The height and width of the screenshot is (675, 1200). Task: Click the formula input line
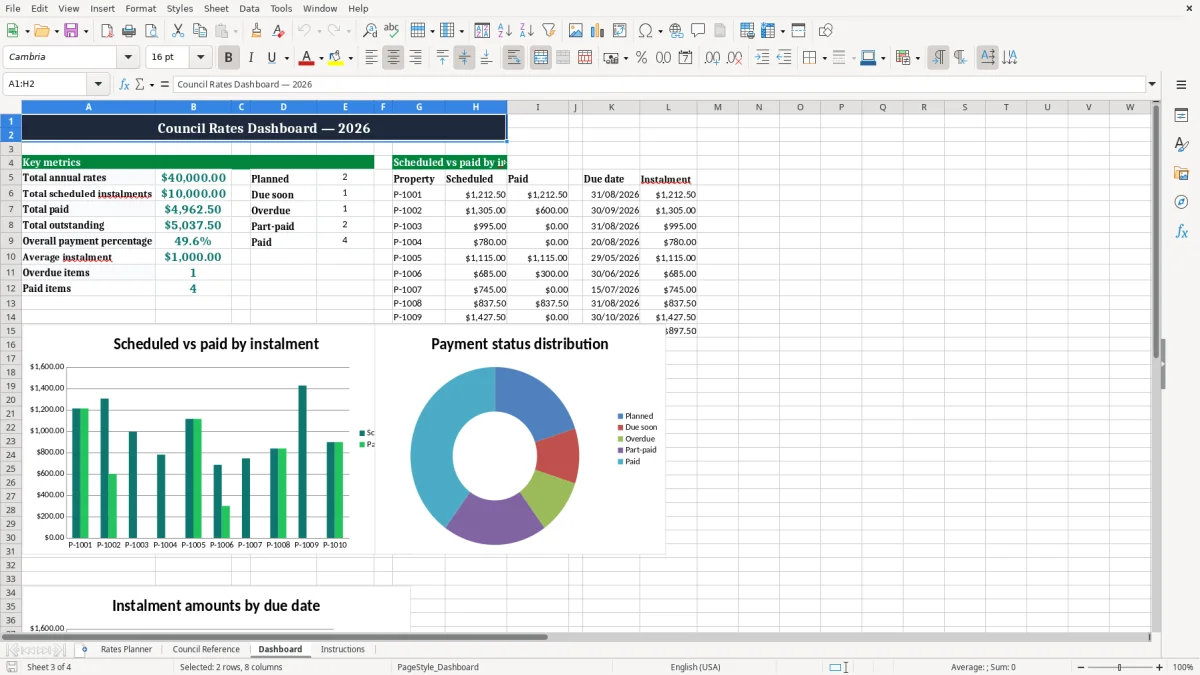pyautogui.click(x=658, y=84)
